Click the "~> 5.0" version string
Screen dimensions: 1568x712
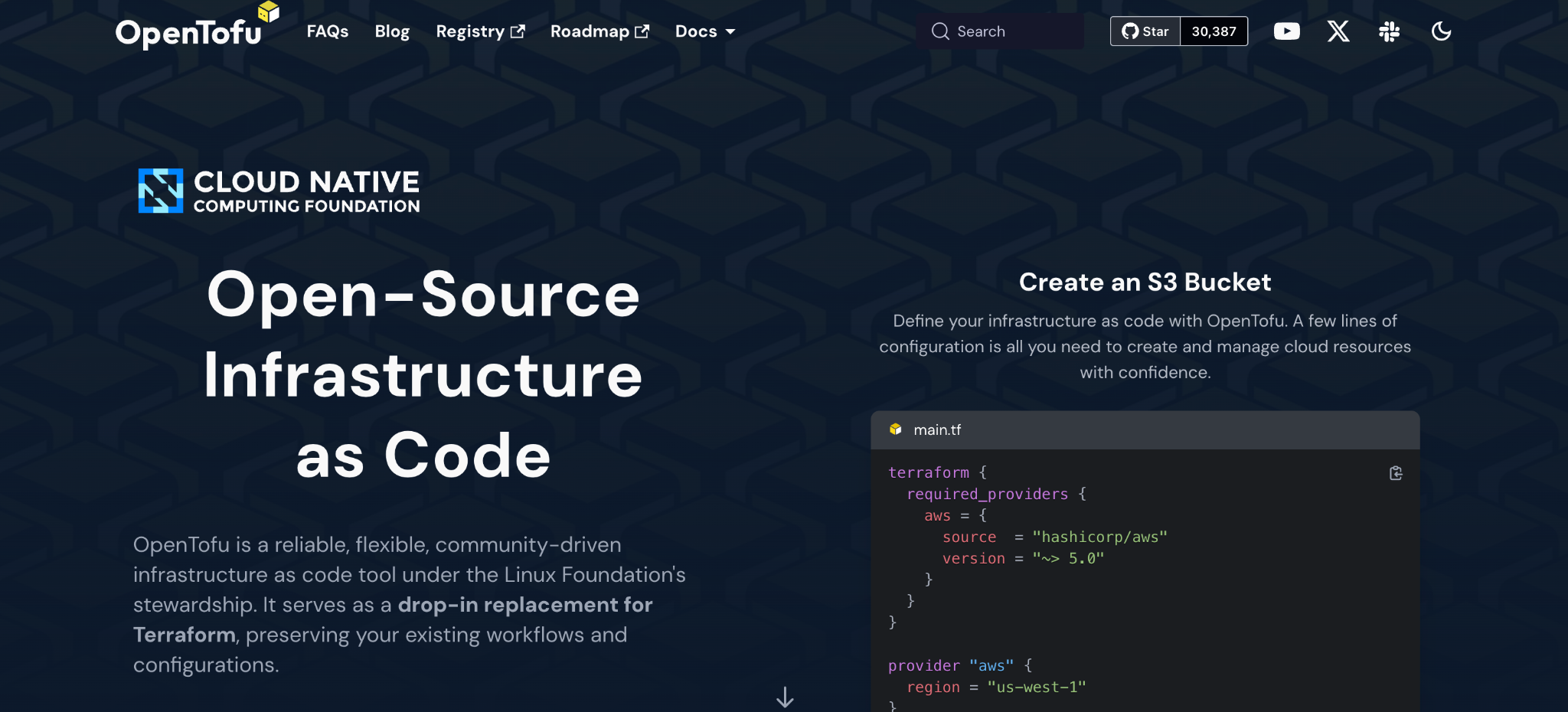[1068, 558]
